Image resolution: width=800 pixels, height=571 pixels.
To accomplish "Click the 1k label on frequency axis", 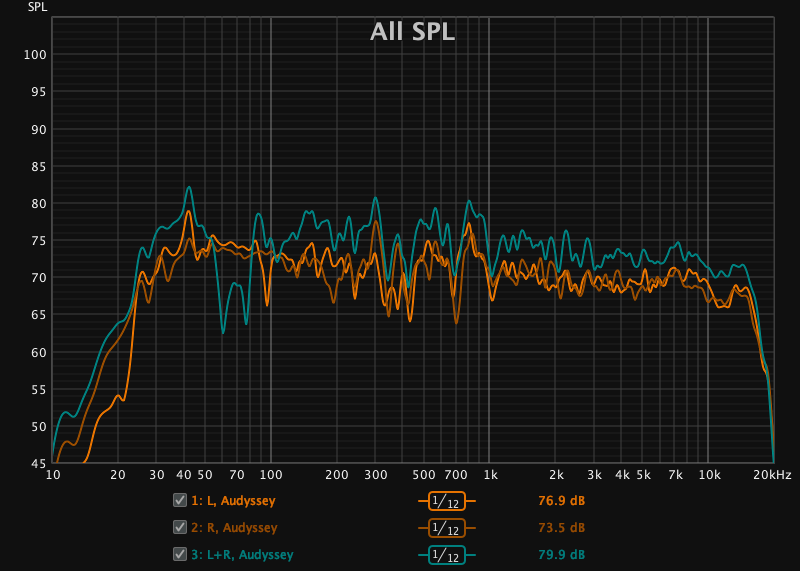I will pyautogui.click(x=490, y=474).
